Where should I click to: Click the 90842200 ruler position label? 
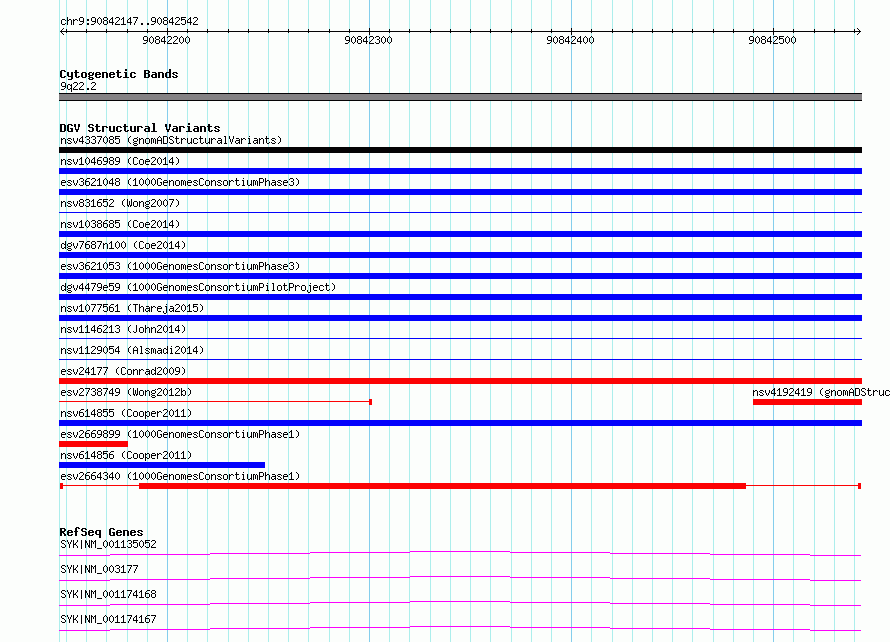click(166, 40)
